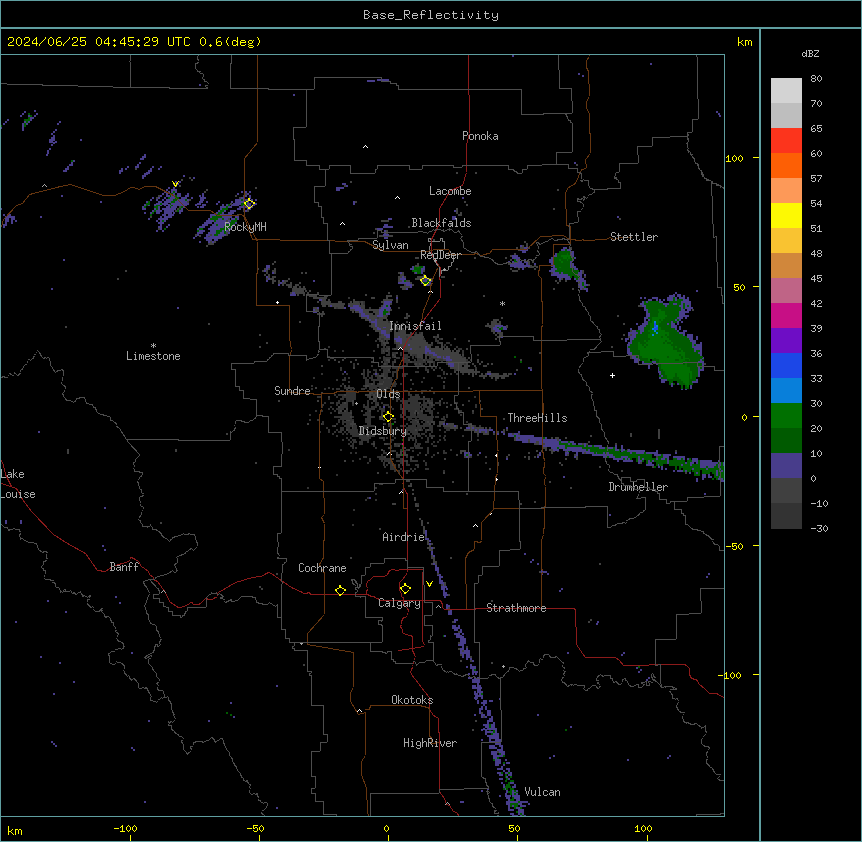Pick the bright green 20–30 dBZ swatch
862x842 pixels.
point(786,416)
